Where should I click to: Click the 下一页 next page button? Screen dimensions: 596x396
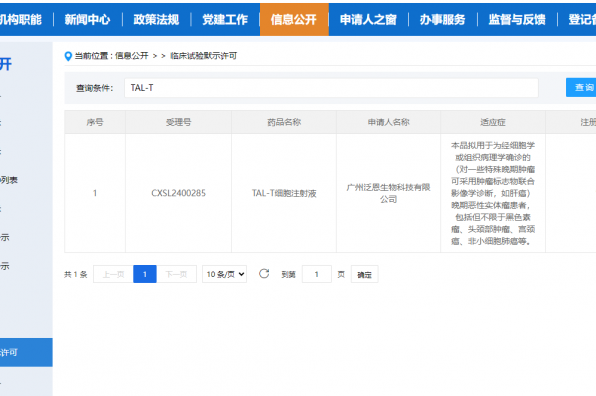click(x=177, y=274)
